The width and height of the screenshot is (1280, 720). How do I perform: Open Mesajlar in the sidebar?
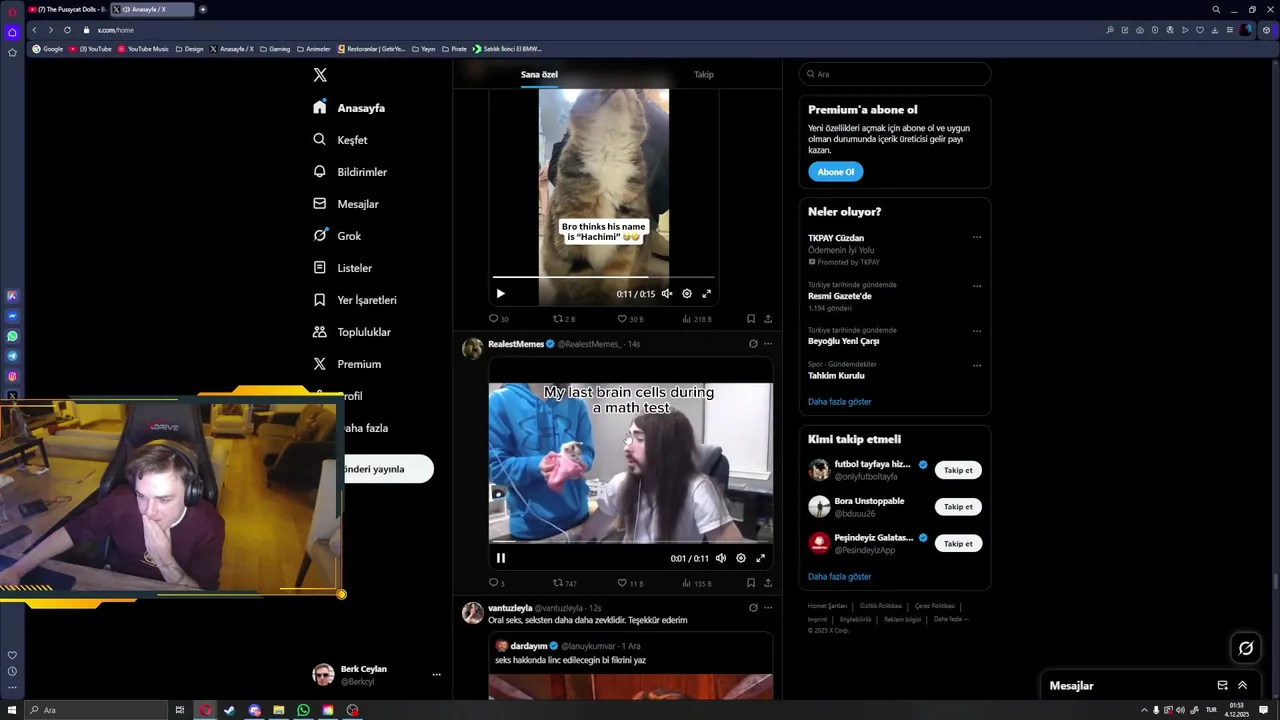pyautogui.click(x=346, y=204)
